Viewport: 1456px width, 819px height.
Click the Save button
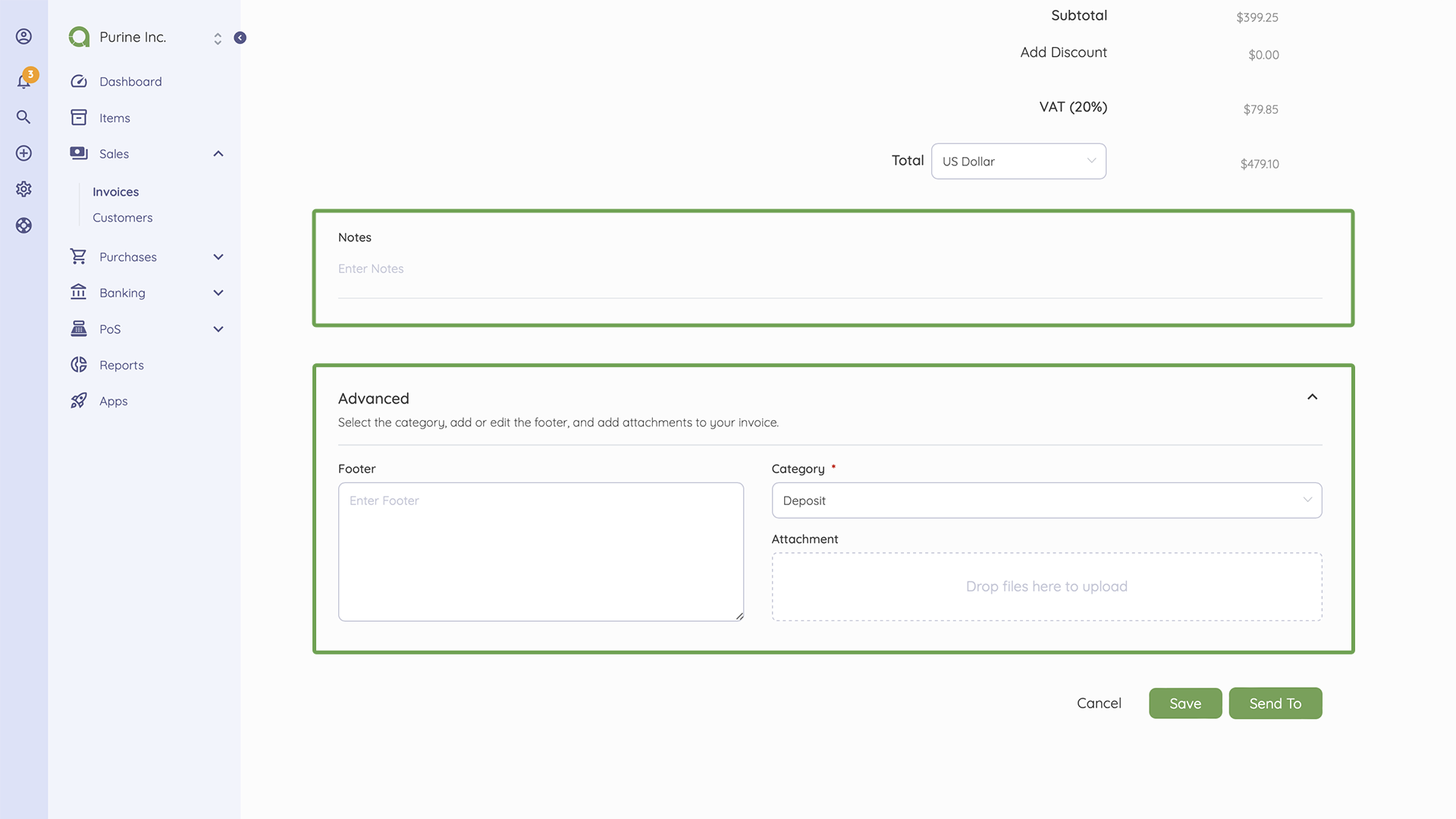(1185, 703)
